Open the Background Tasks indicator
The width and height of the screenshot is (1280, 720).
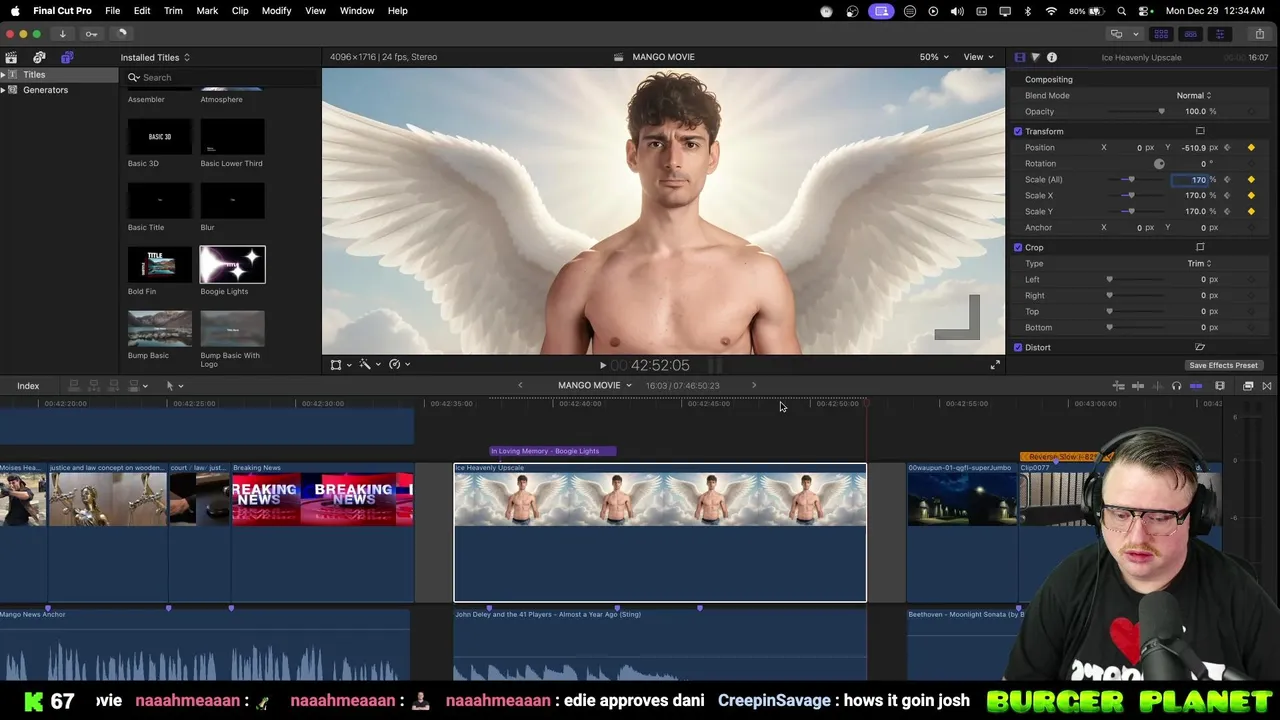pos(122,34)
